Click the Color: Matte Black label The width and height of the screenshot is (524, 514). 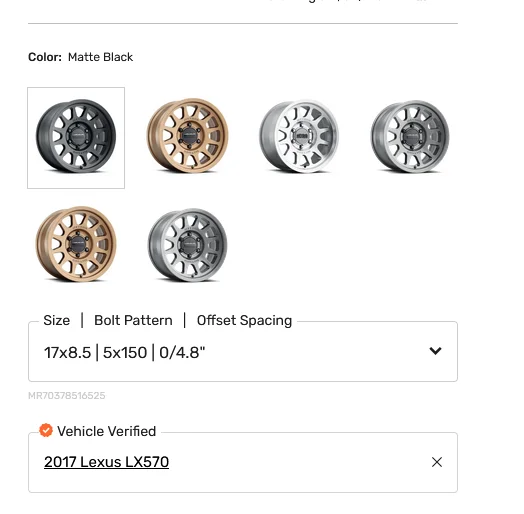point(81,57)
